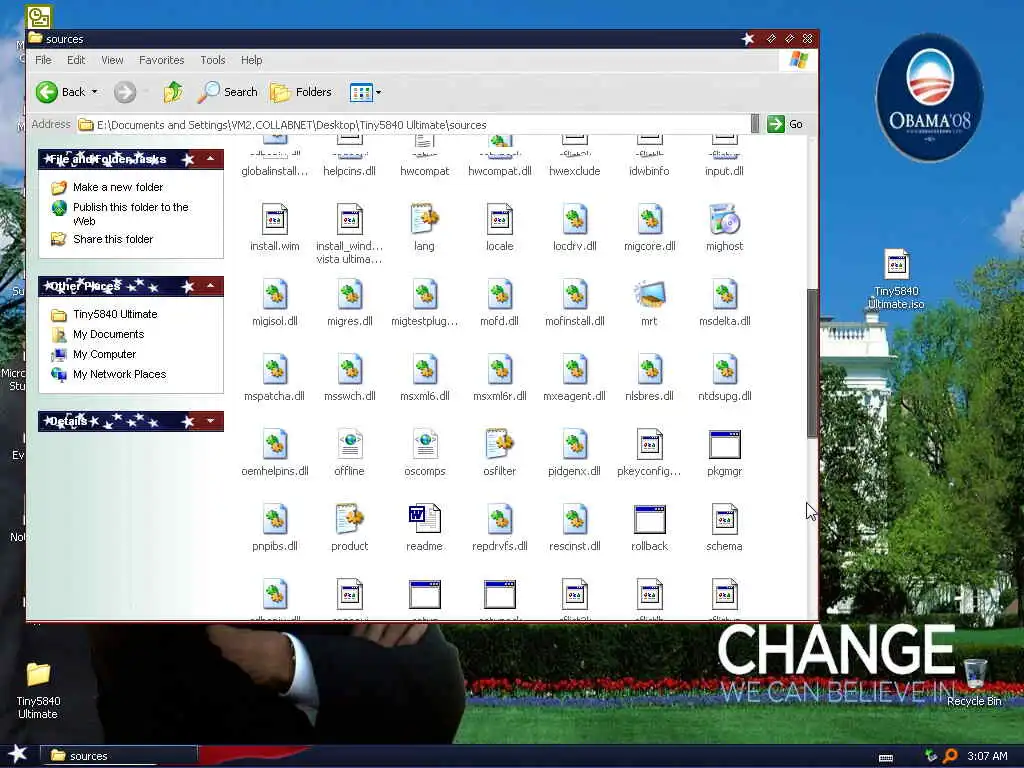Select the readme Word document icon
The width and height of the screenshot is (1024, 768).
(424, 520)
